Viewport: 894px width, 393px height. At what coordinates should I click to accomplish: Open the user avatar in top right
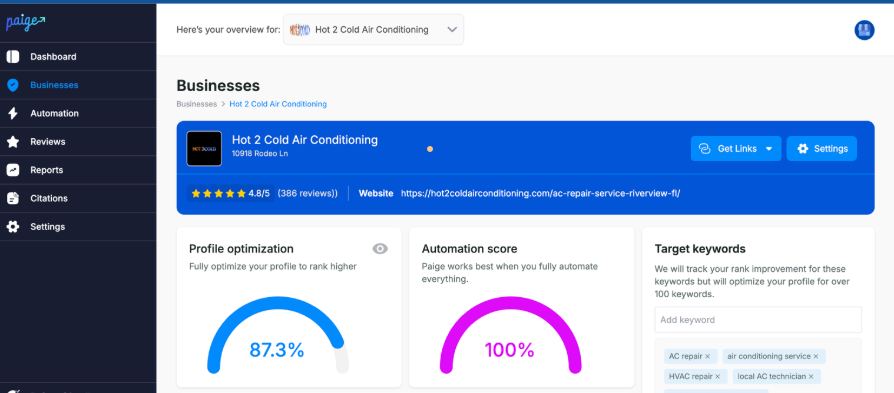click(864, 30)
